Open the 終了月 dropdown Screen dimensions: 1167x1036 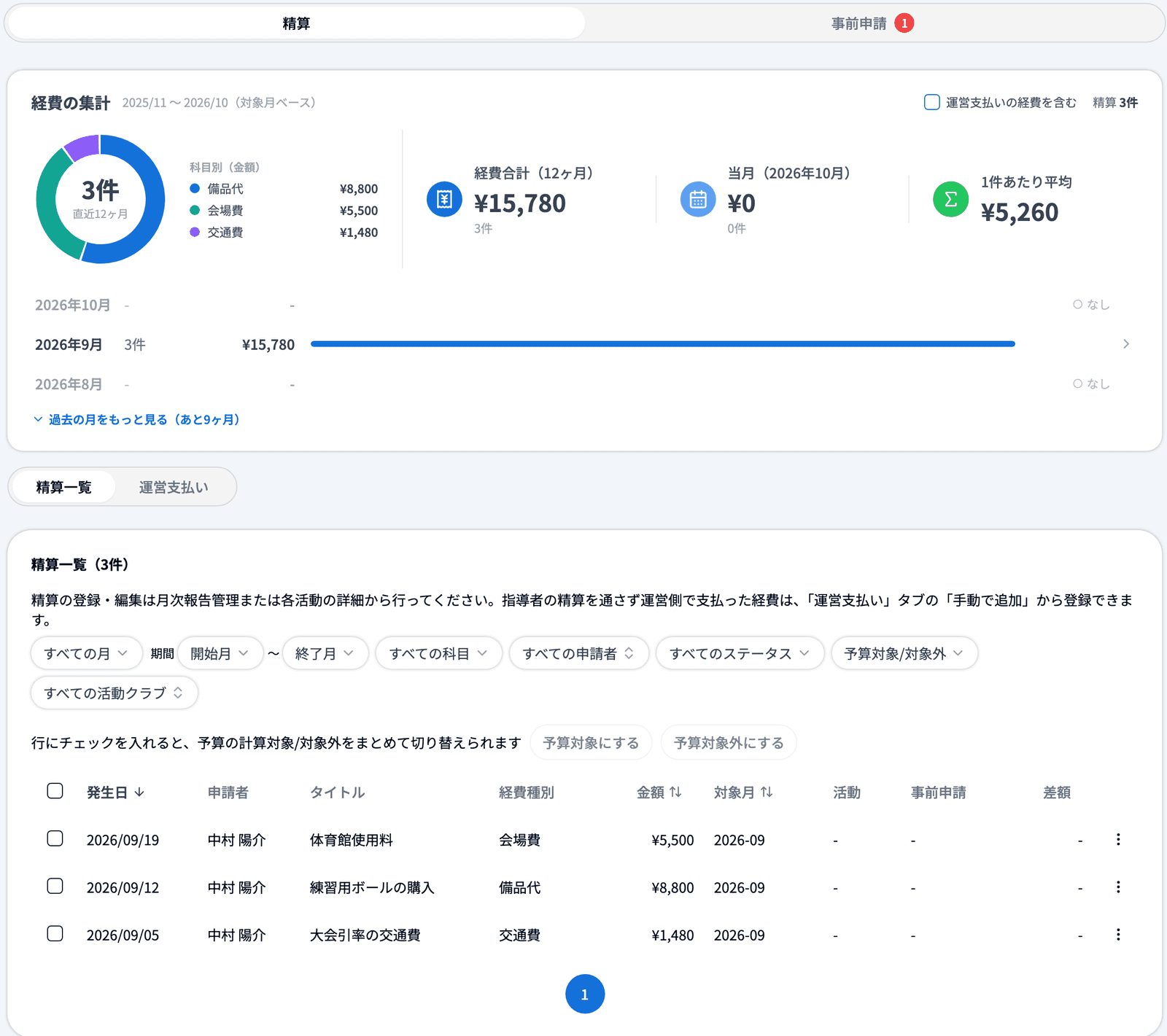tap(325, 653)
